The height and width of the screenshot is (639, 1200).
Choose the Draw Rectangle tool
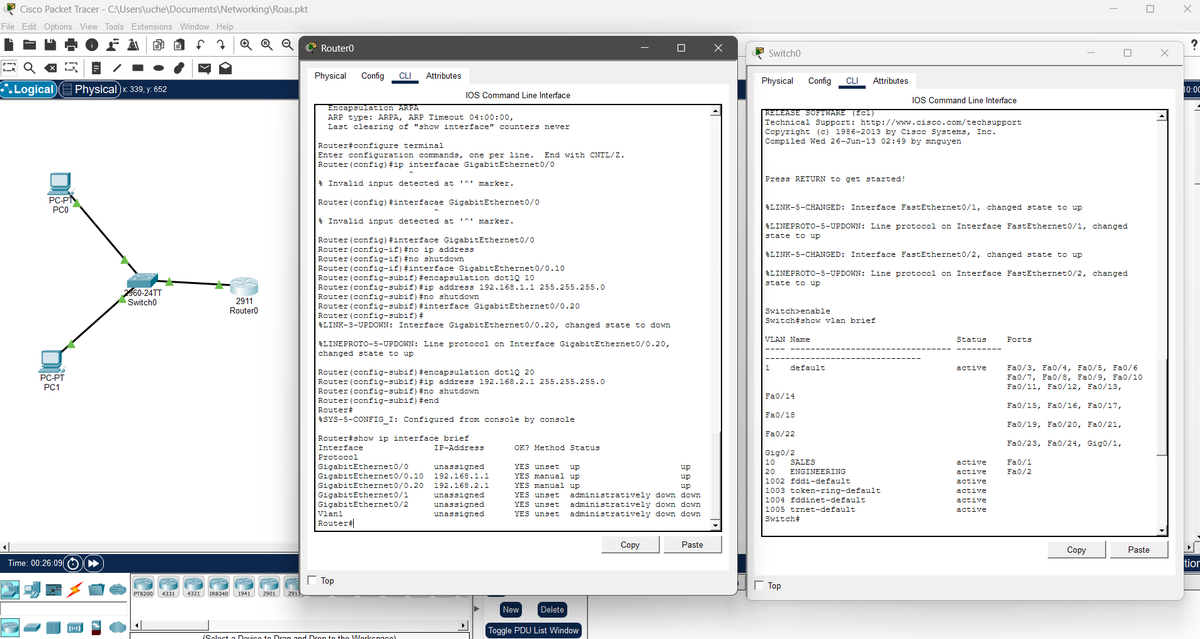(x=138, y=67)
